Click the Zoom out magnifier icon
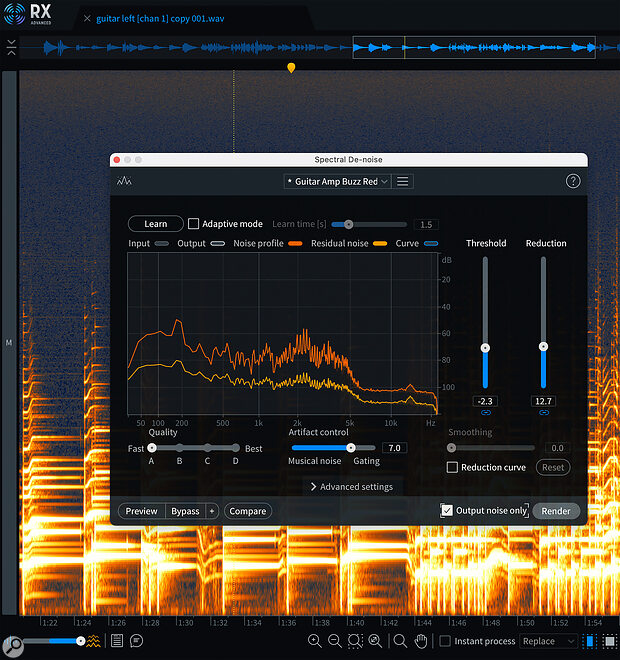This screenshot has height=660, width=620. tap(335, 641)
